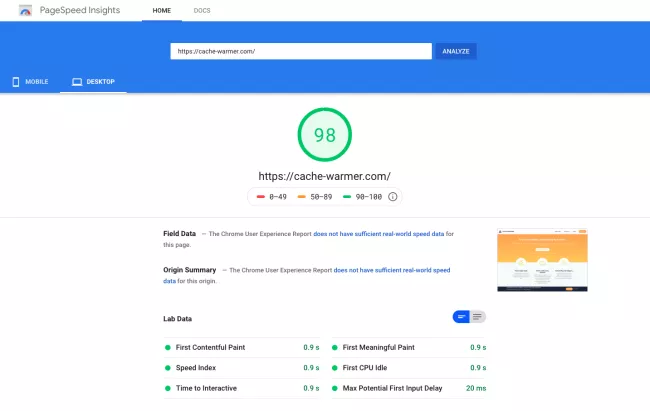Click the score legend info icon
This screenshot has width=650, height=411.
[393, 197]
